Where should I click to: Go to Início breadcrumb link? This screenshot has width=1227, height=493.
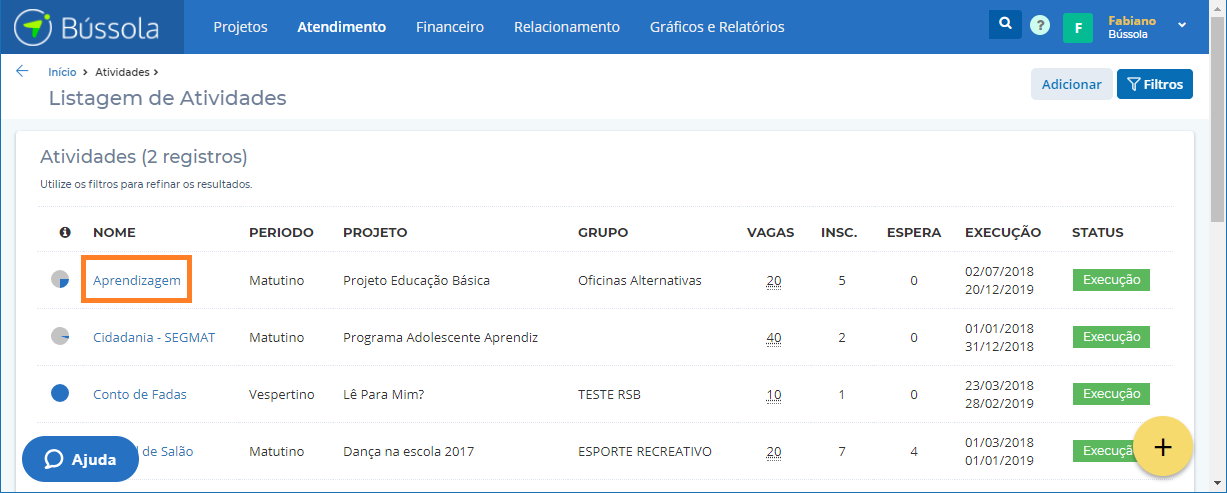(62, 72)
